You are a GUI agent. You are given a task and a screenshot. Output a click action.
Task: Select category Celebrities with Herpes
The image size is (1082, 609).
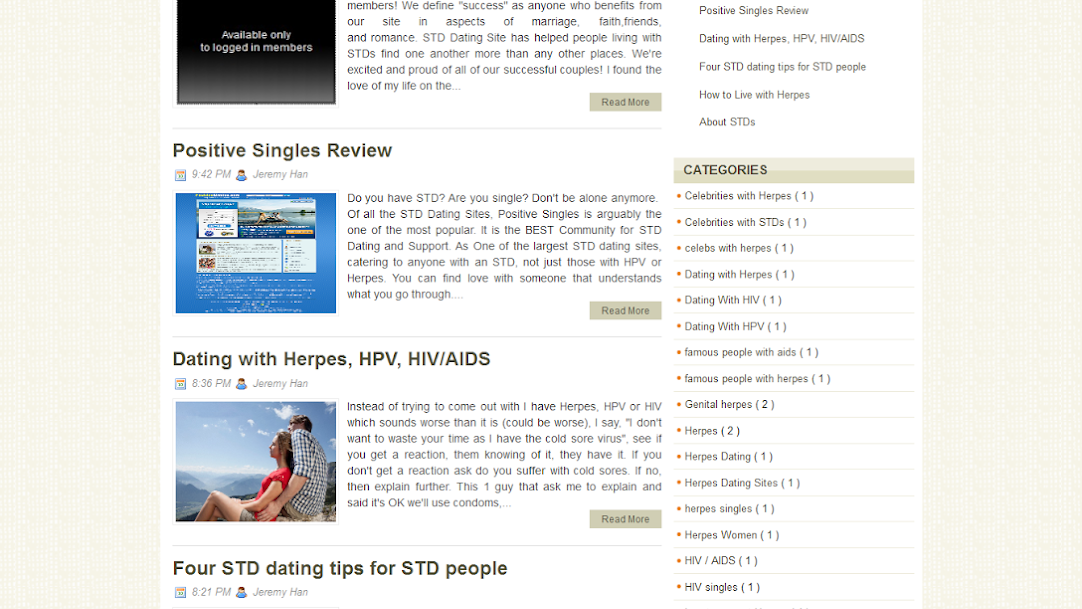(x=738, y=196)
